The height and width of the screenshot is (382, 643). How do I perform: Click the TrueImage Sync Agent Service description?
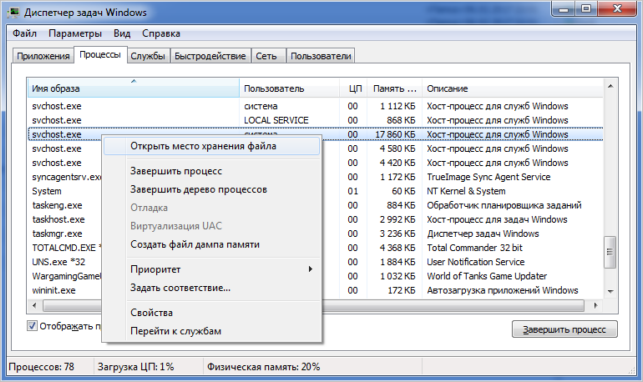click(488, 177)
